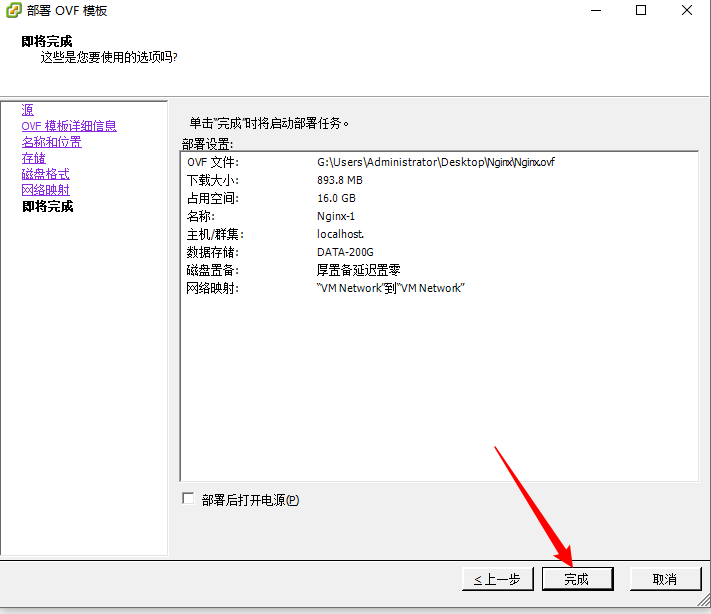Open the OVF 模板详细信息 step link
Viewport: 711px width, 614px height.
pyautogui.click(x=69, y=126)
